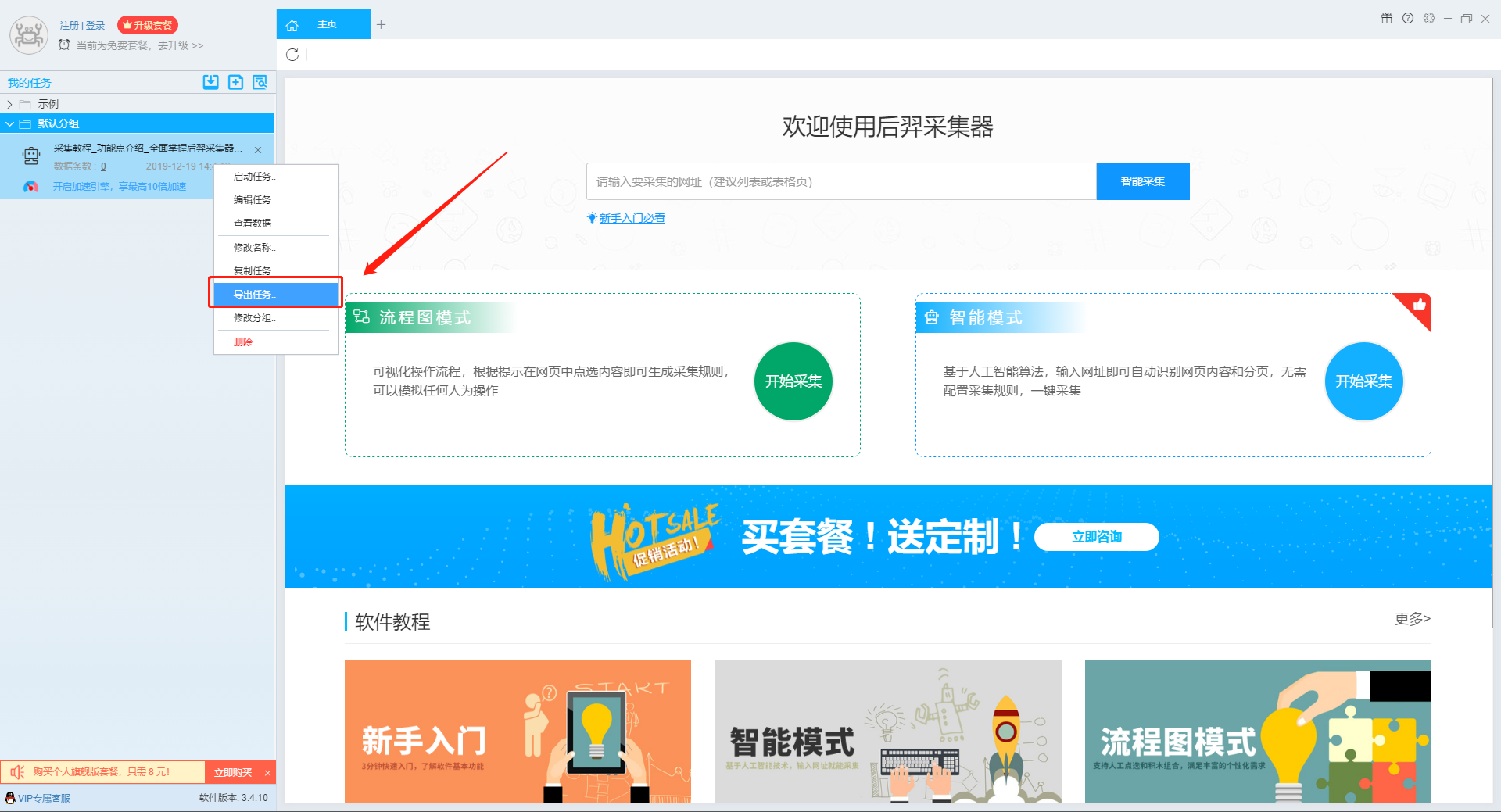Viewport: 1501px width, 812px height.
Task: Click the X to remove the 采集教程 task
Action: pyautogui.click(x=258, y=149)
